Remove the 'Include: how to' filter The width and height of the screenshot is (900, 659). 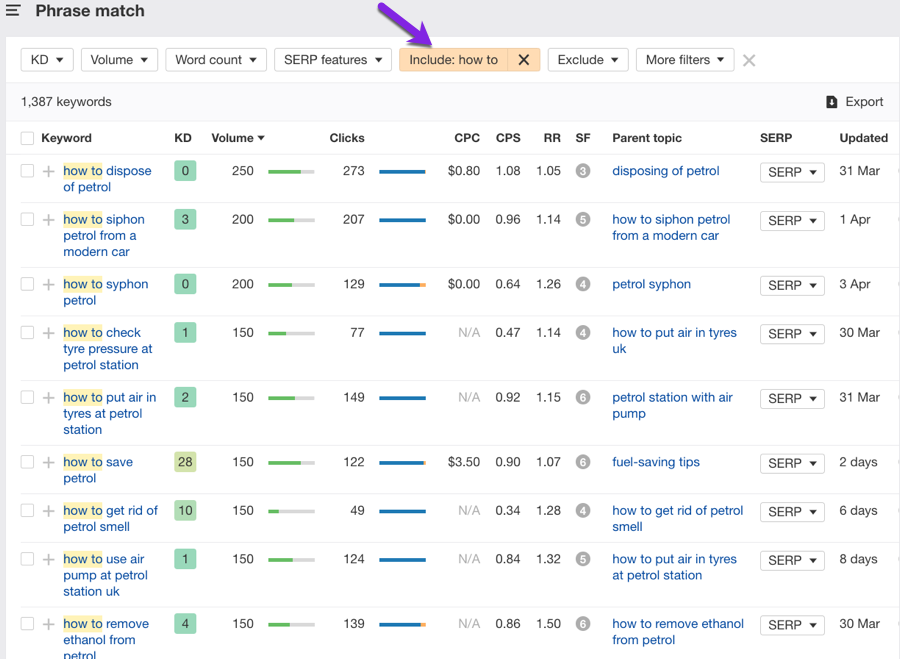coord(523,60)
